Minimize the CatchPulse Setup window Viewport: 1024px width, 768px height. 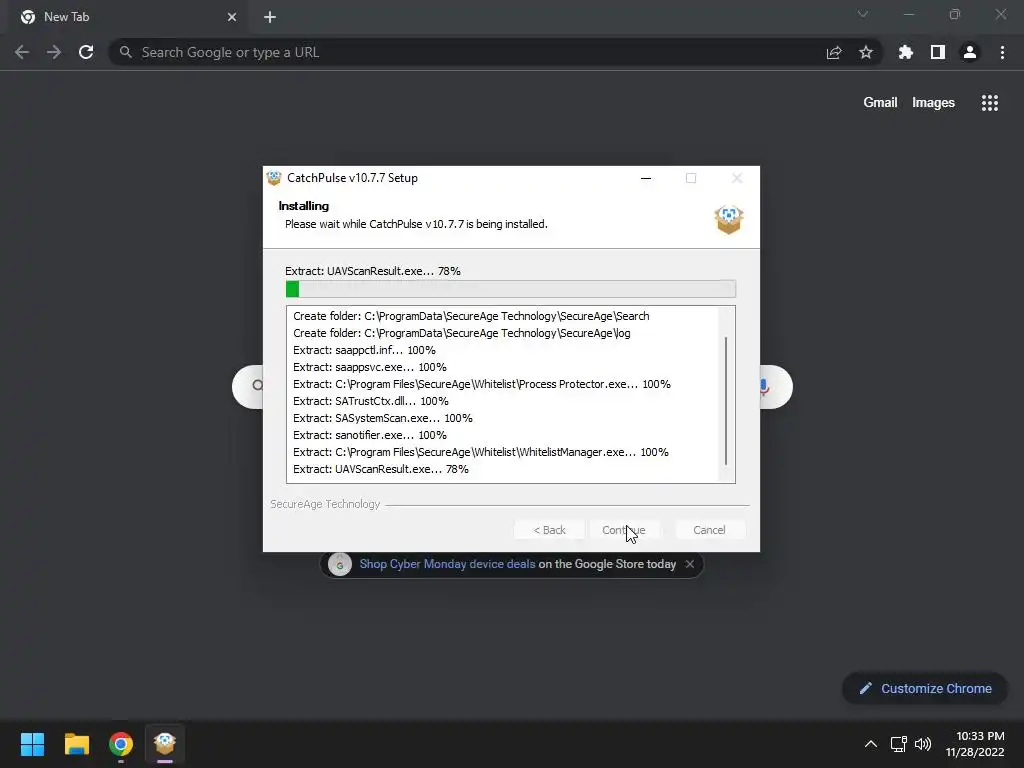pos(646,178)
